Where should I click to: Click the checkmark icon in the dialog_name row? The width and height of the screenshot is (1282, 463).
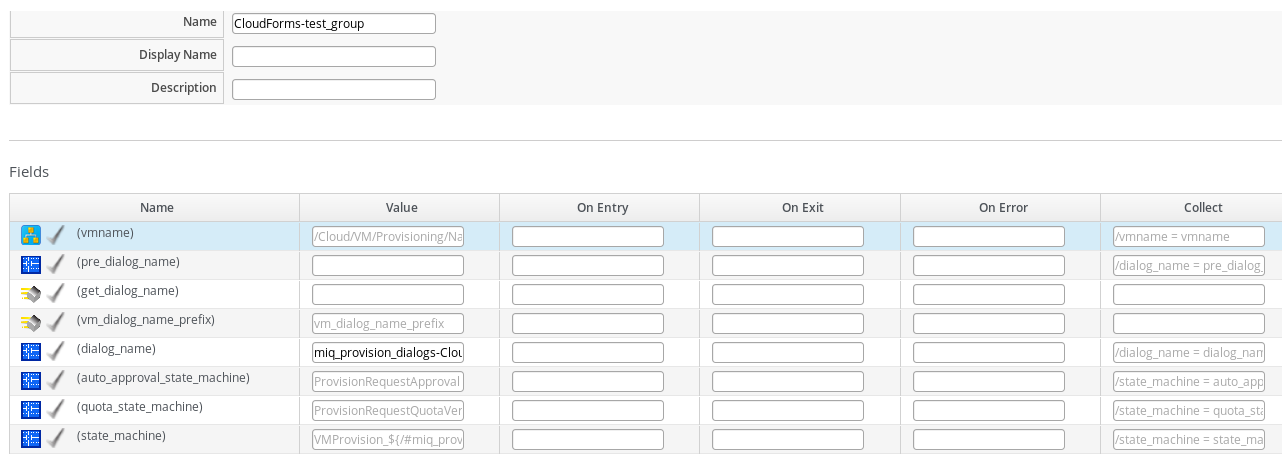(57, 352)
